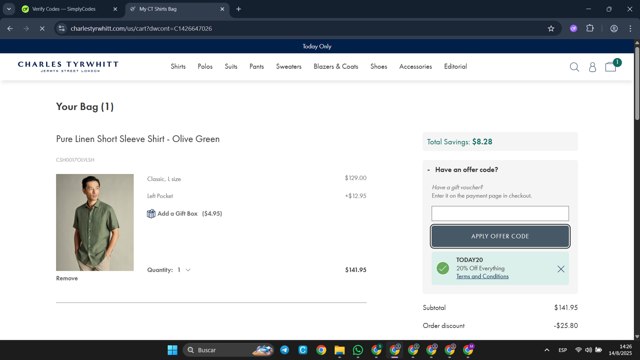Bookmark this page with the star icon
Image resolution: width=640 pixels, height=360 pixels.
coord(551,29)
